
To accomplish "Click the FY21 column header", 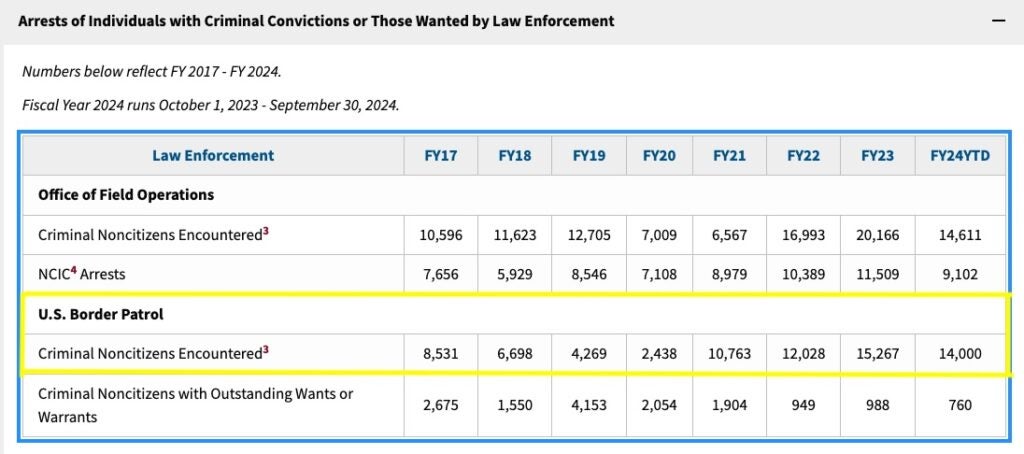I will [730, 155].
